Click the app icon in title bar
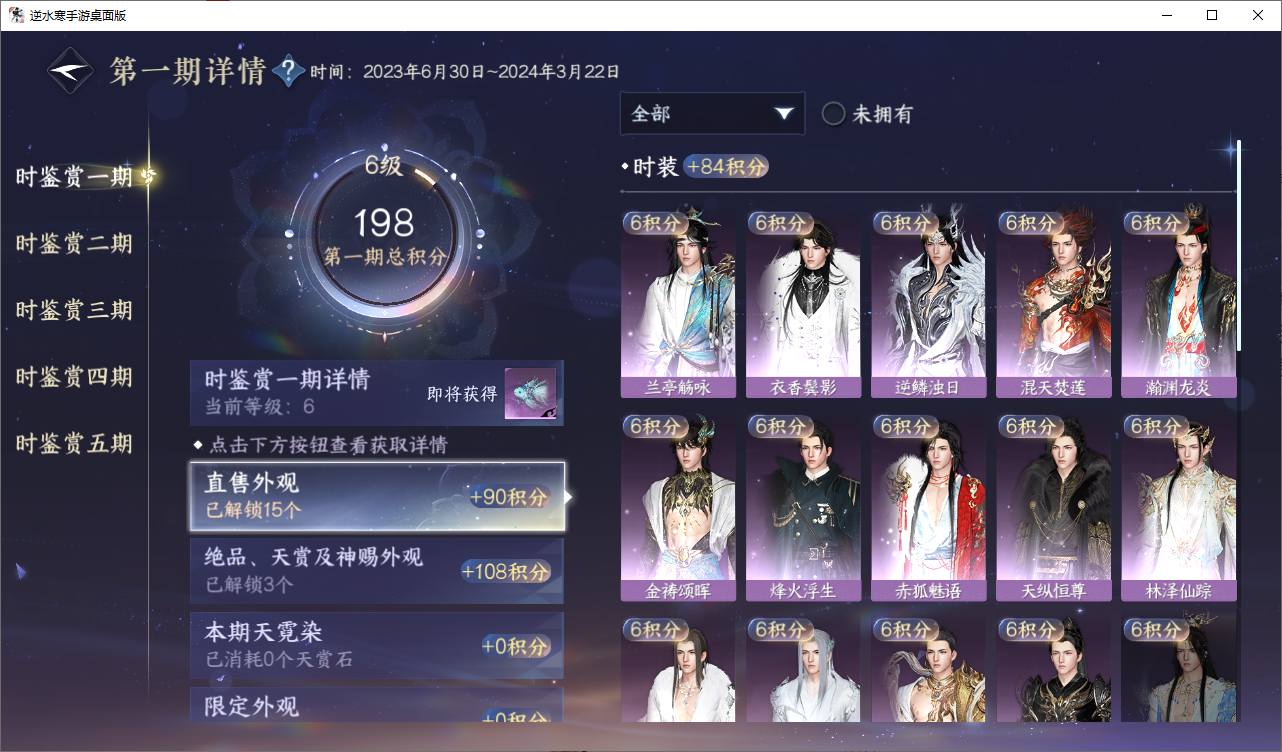The image size is (1282, 752). coord(16,15)
